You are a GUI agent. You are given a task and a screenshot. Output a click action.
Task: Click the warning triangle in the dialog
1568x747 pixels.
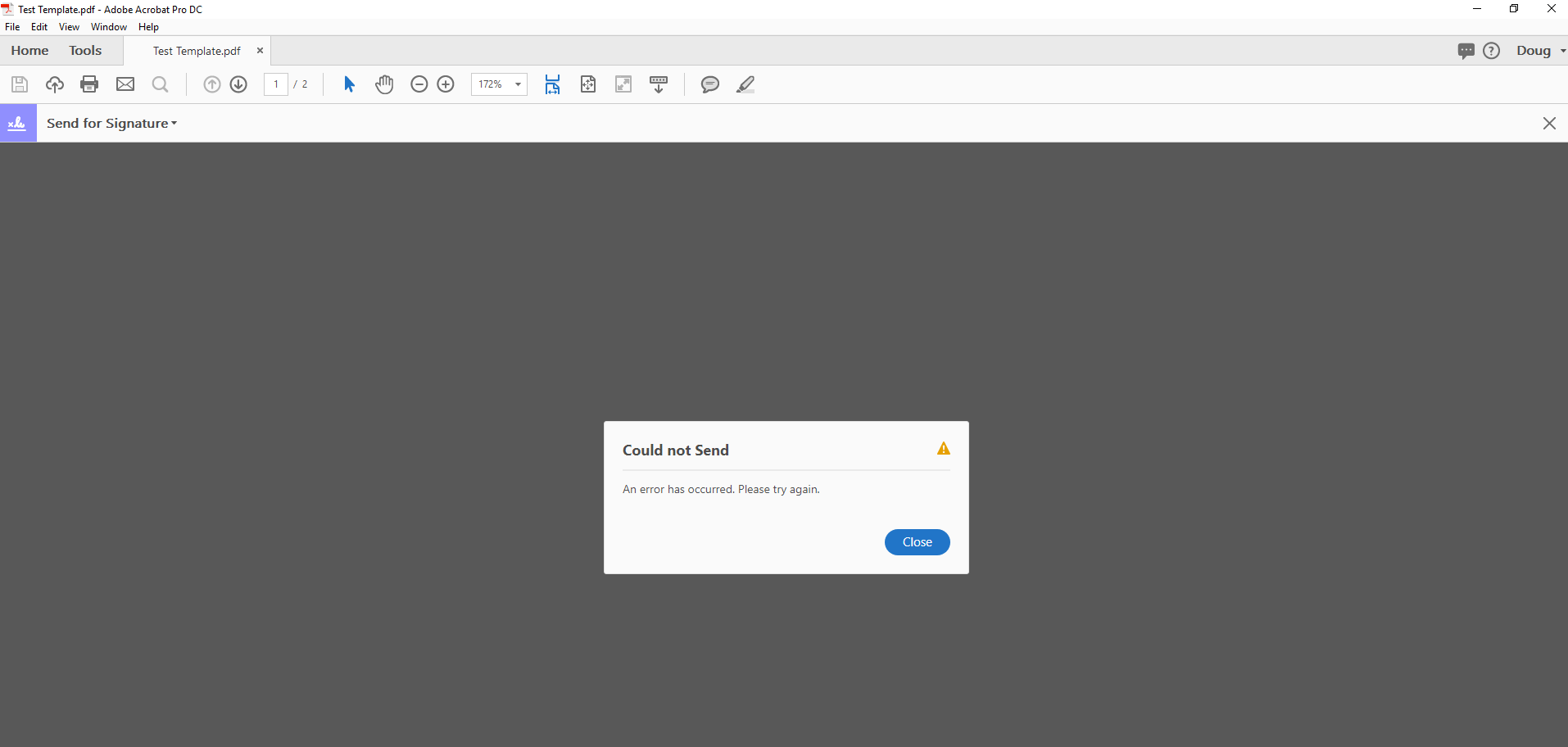pos(944,449)
